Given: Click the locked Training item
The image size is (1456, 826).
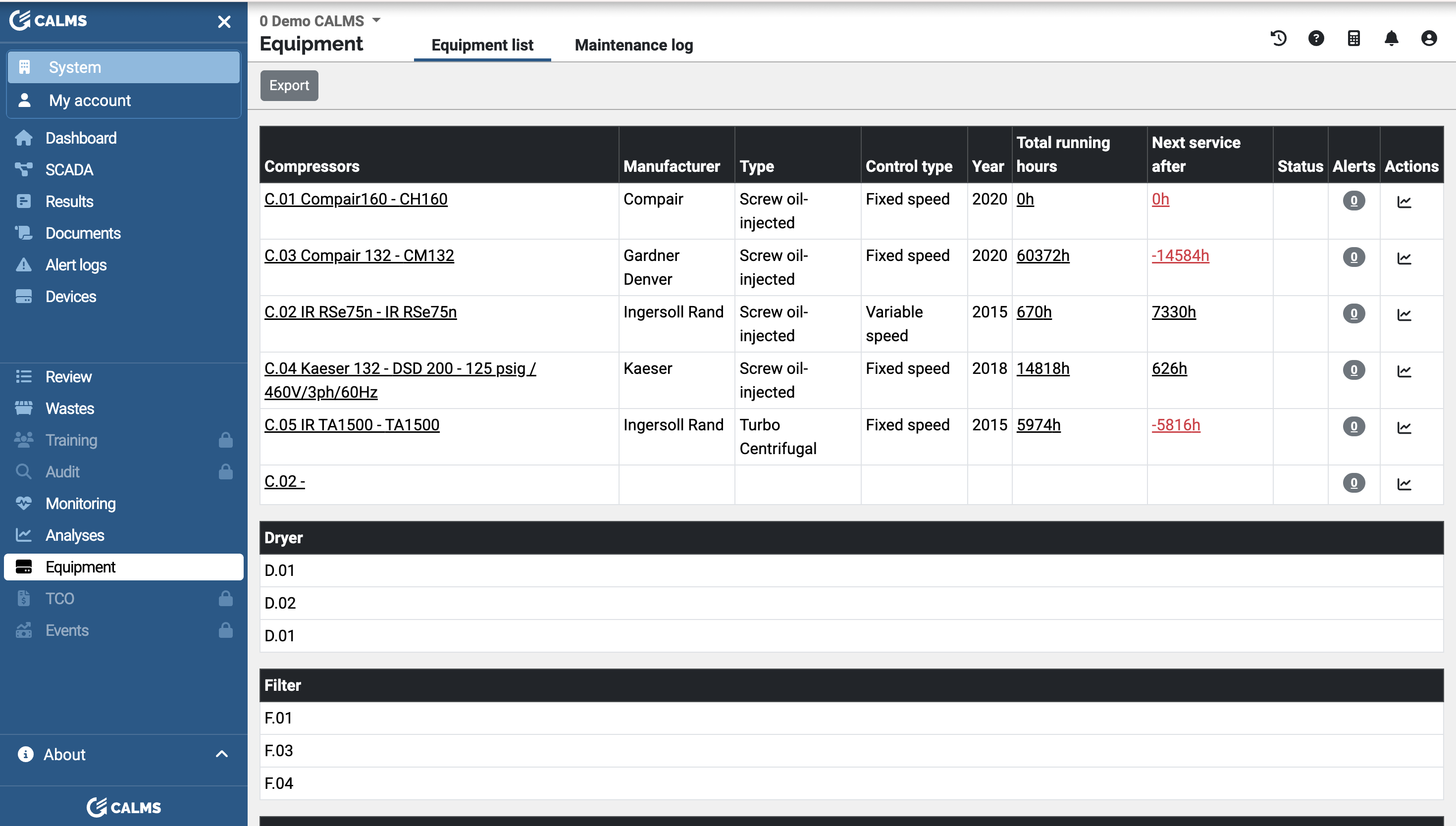Looking at the screenshot, I should click(x=124, y=440).
